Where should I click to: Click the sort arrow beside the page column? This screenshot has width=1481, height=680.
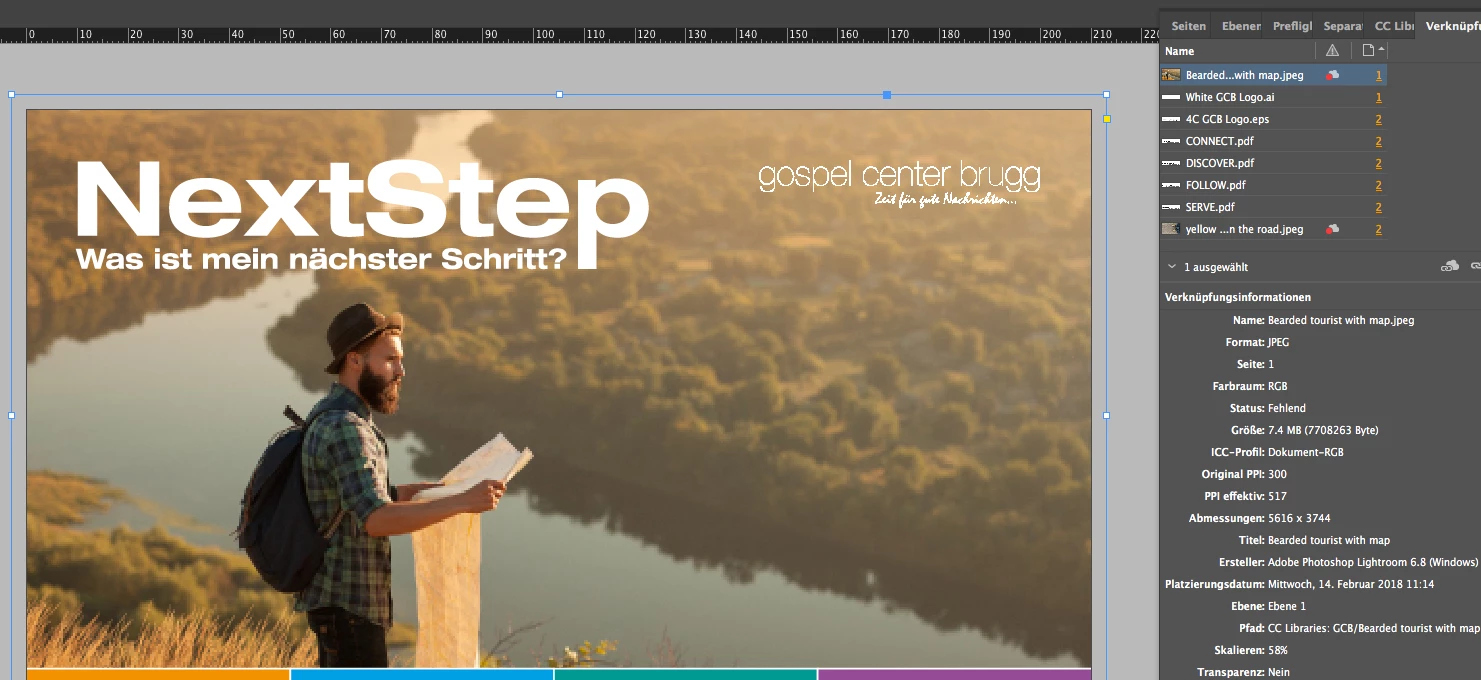click(x=1382, y=50)
